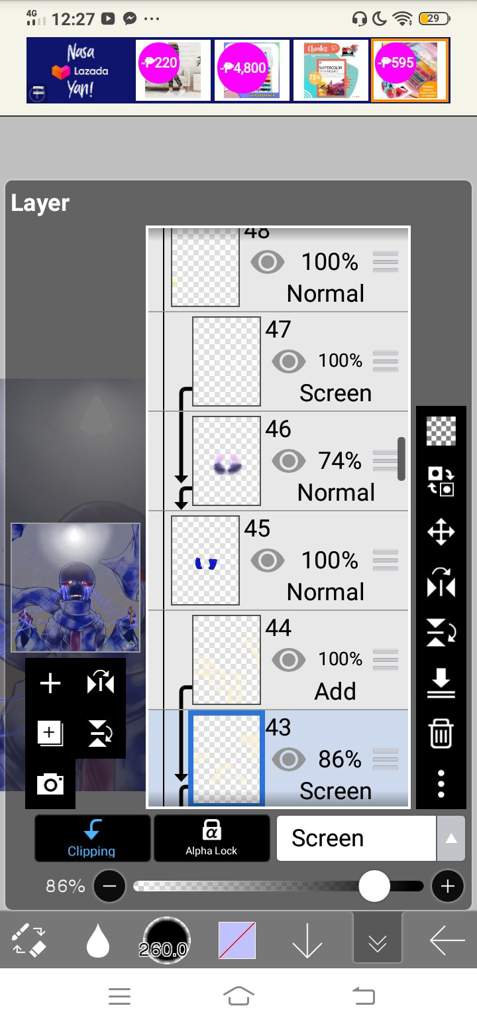The image size is (477, 1024).
Task: Select the move/transform layer arrows icon
Action: click(441, 532)
